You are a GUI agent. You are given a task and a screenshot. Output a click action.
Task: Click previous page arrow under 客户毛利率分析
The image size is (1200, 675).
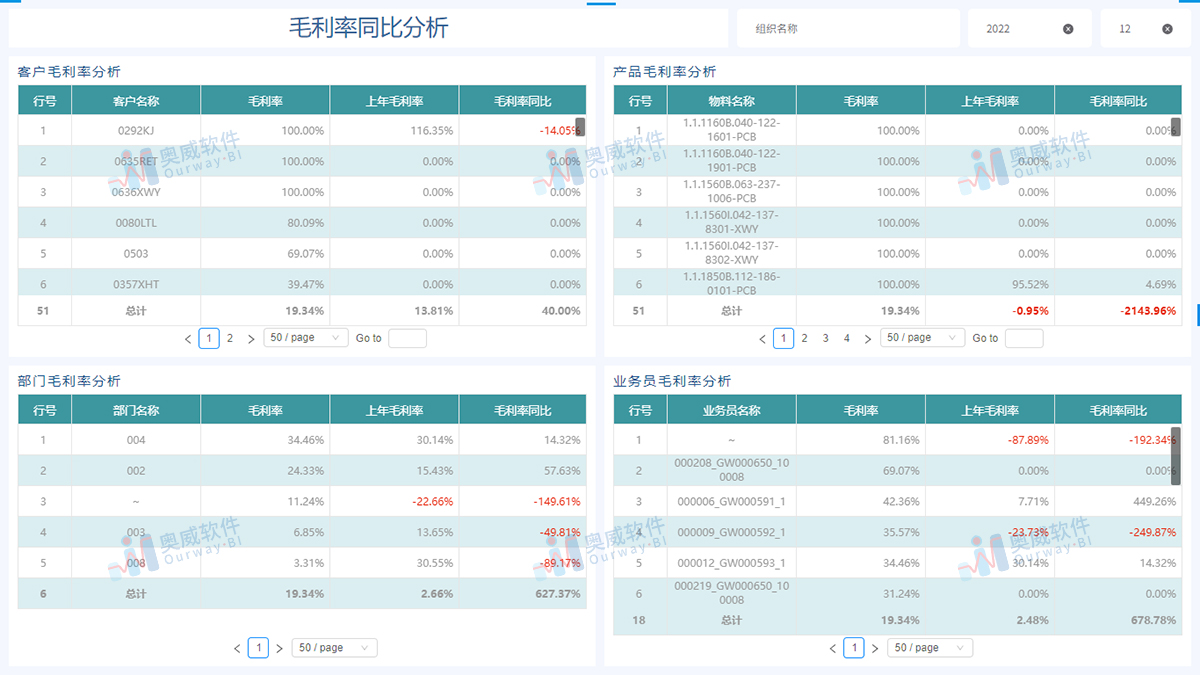pyautogui.click(x=187, y=338)
